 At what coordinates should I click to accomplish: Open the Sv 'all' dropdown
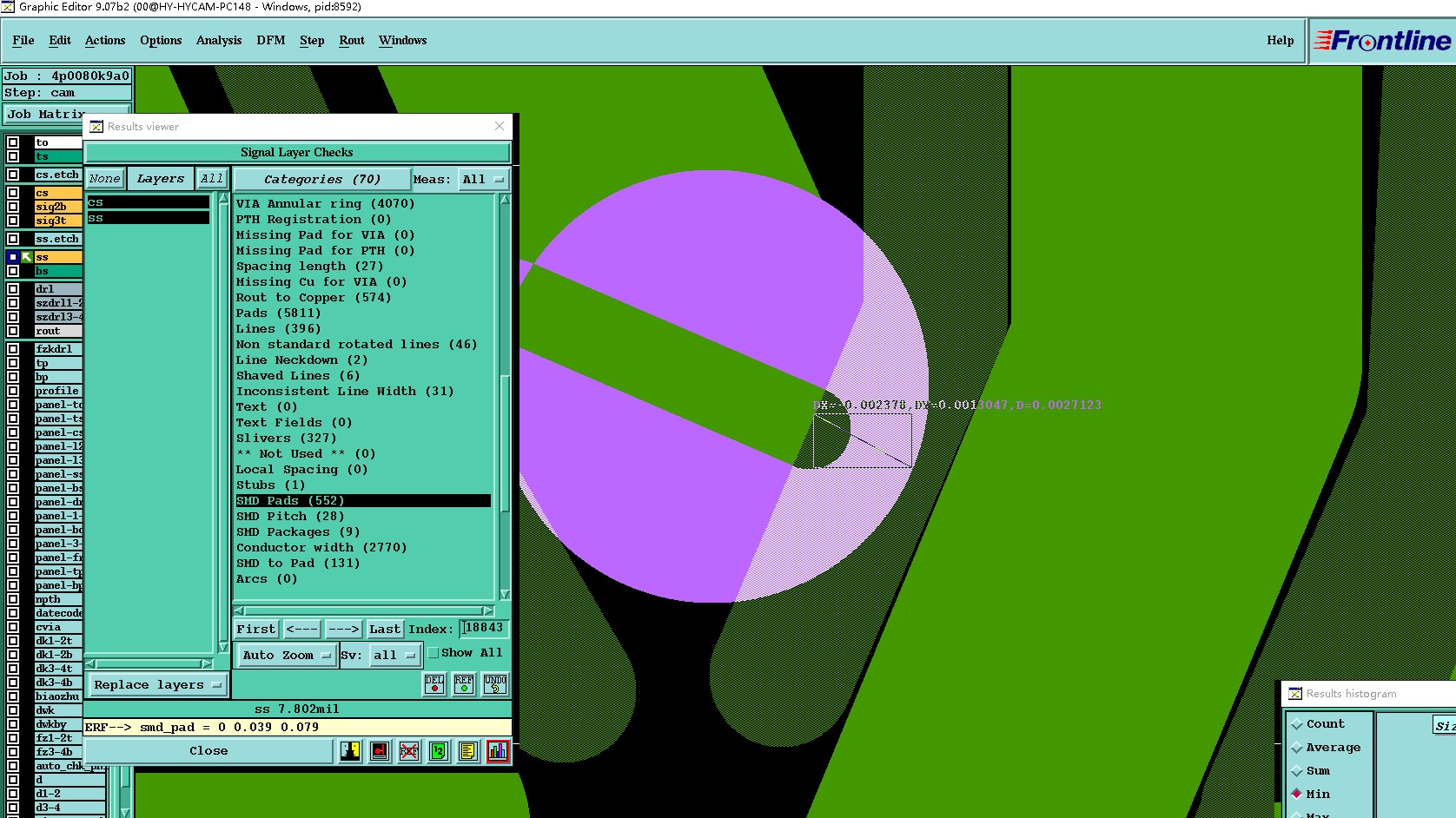click(395, 656)
